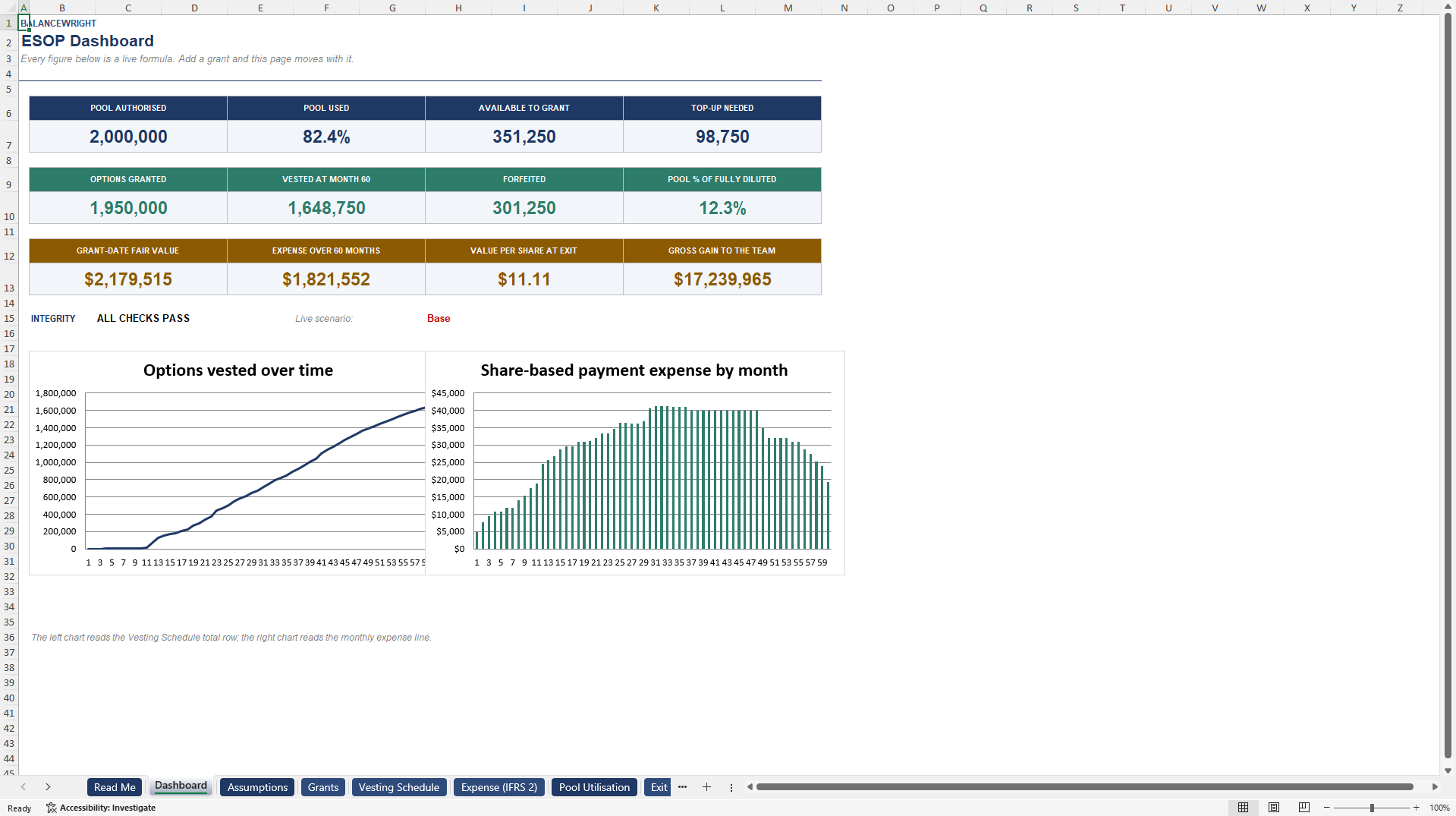Screen dimensions: 1456x816
Task: Click the tab bar resize handle dots
Action: (731, 787)
